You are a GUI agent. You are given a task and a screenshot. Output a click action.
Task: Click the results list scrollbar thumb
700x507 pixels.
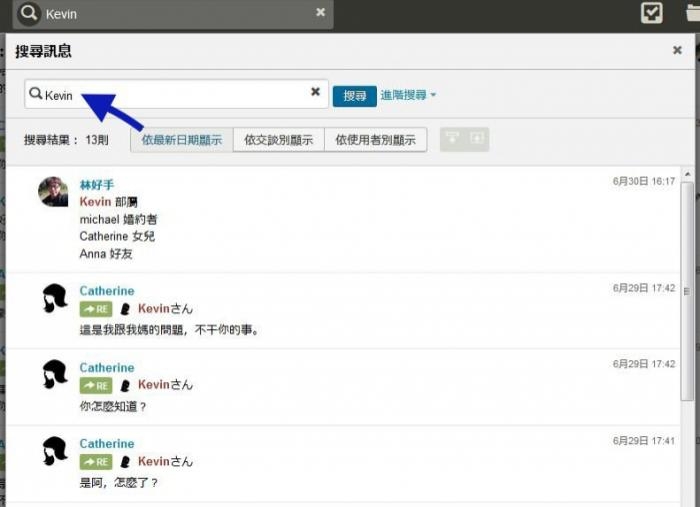(687, 292)
